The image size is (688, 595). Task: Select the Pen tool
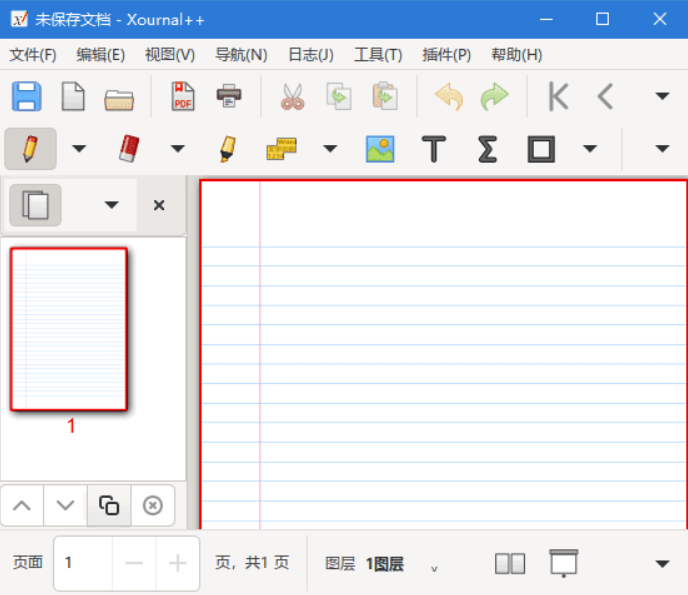pyautogui.click(x=30, y=149)
